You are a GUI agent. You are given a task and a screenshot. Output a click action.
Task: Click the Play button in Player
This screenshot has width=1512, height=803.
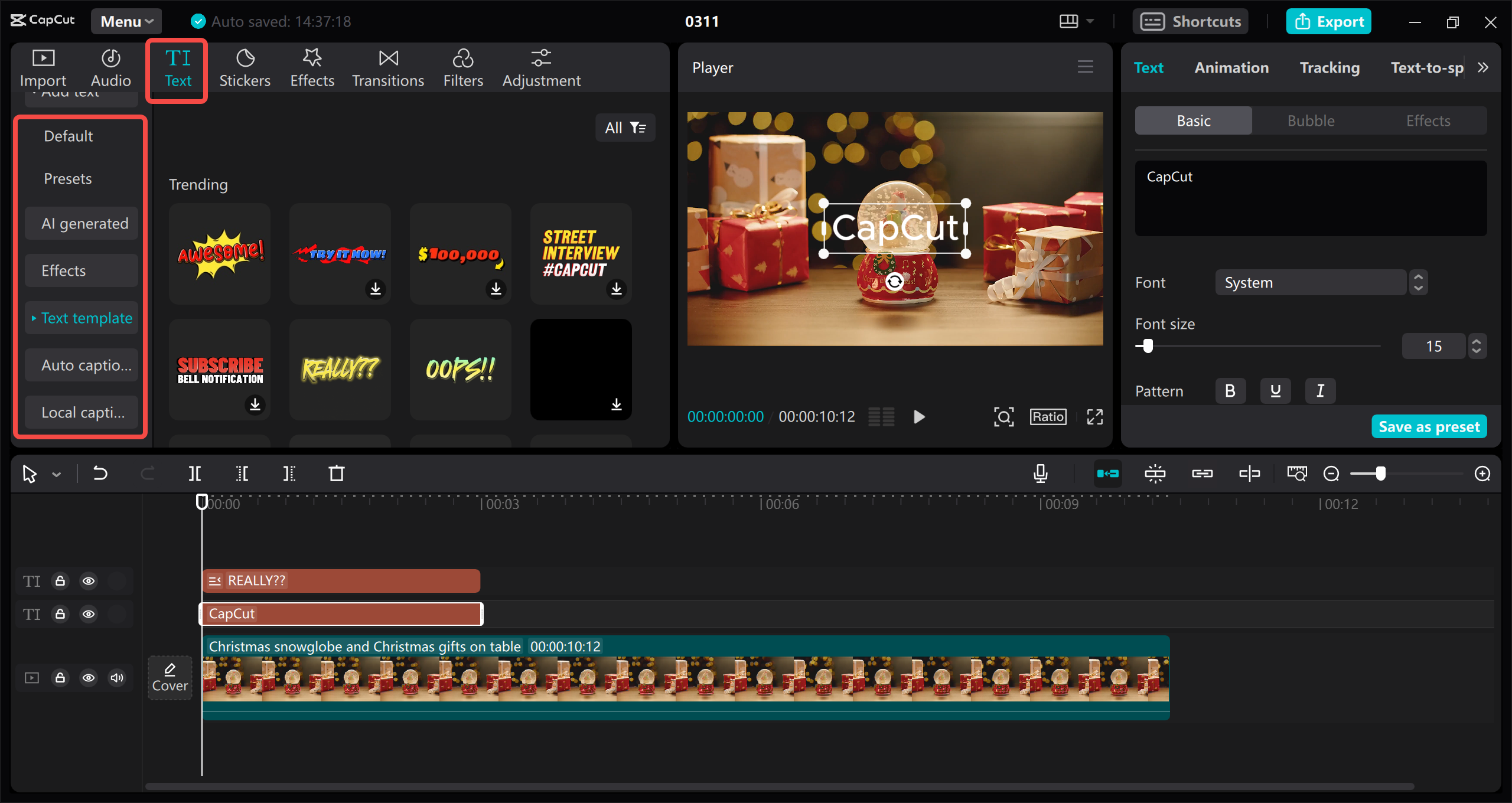[919, 417]
